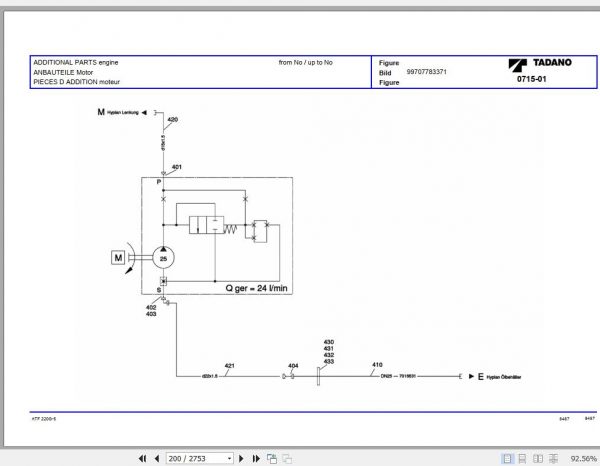Screen dimensions: 600x466
Task: Go to the previous page
Action: pyautogui.click(x=157, y=458)
